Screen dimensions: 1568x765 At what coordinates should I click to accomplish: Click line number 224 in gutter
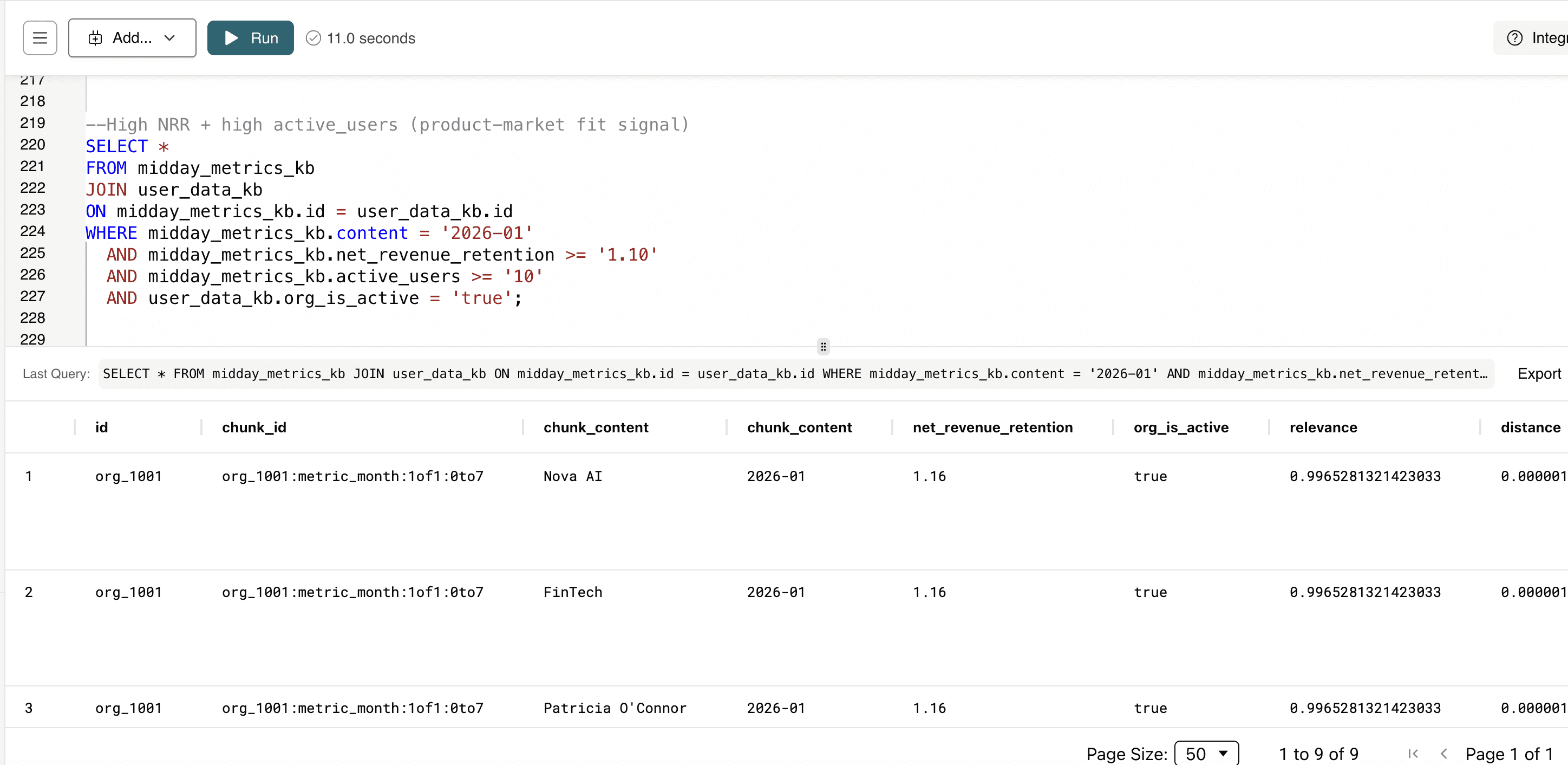(33, 231)
